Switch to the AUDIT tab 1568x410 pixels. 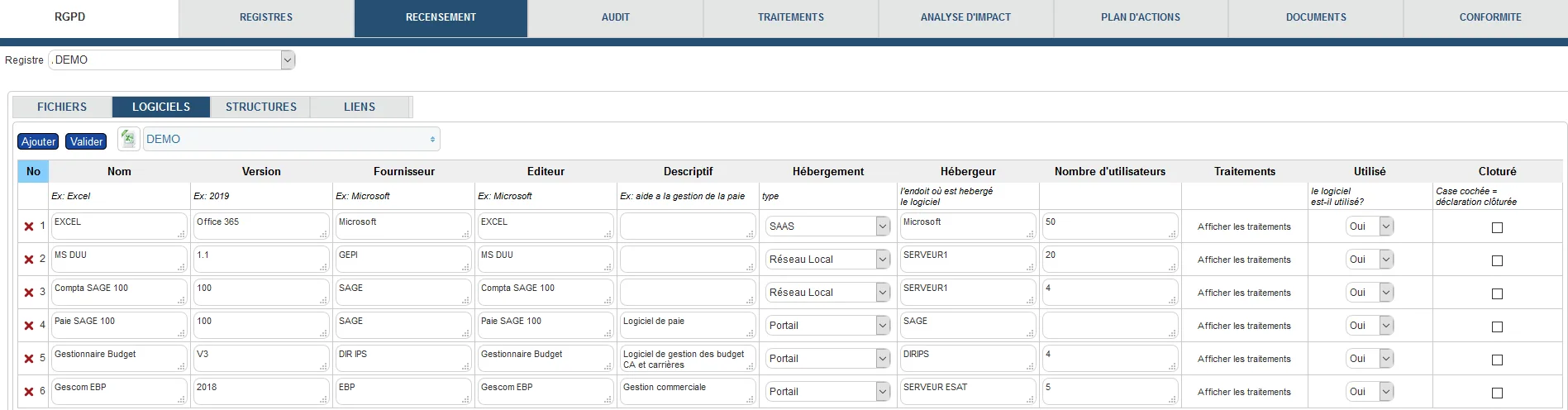click(x=616, y=17)
